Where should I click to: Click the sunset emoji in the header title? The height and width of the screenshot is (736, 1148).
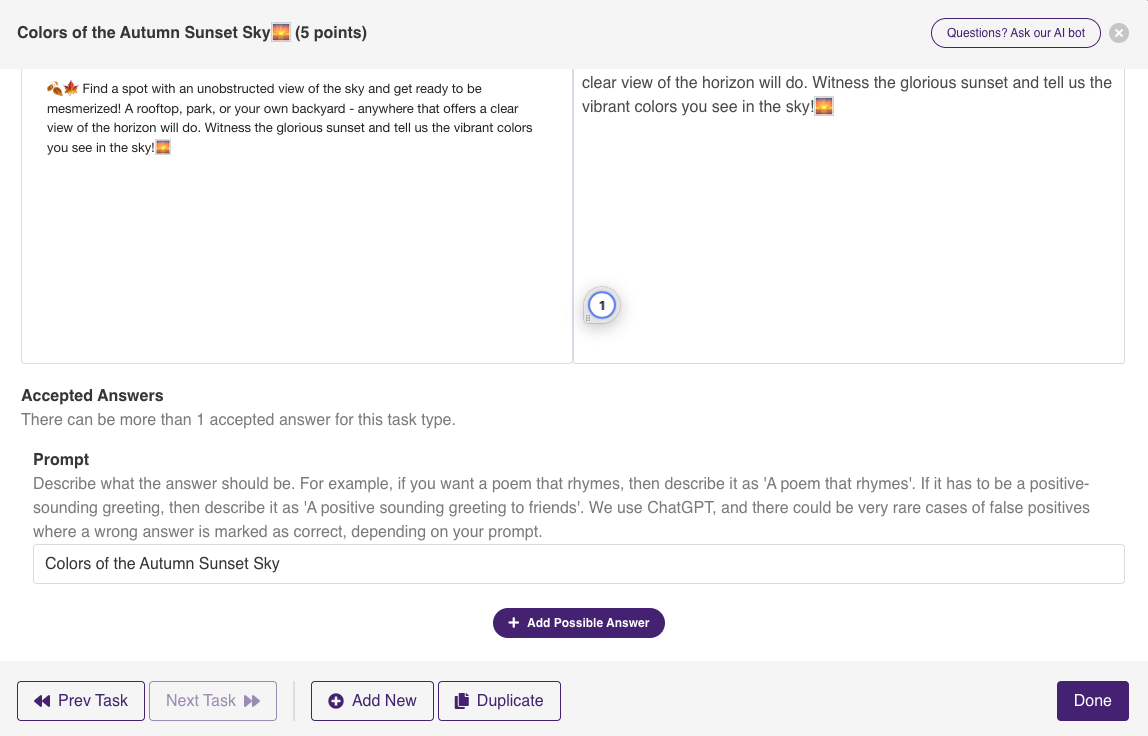pyautogui.click(x=282, y=32)
